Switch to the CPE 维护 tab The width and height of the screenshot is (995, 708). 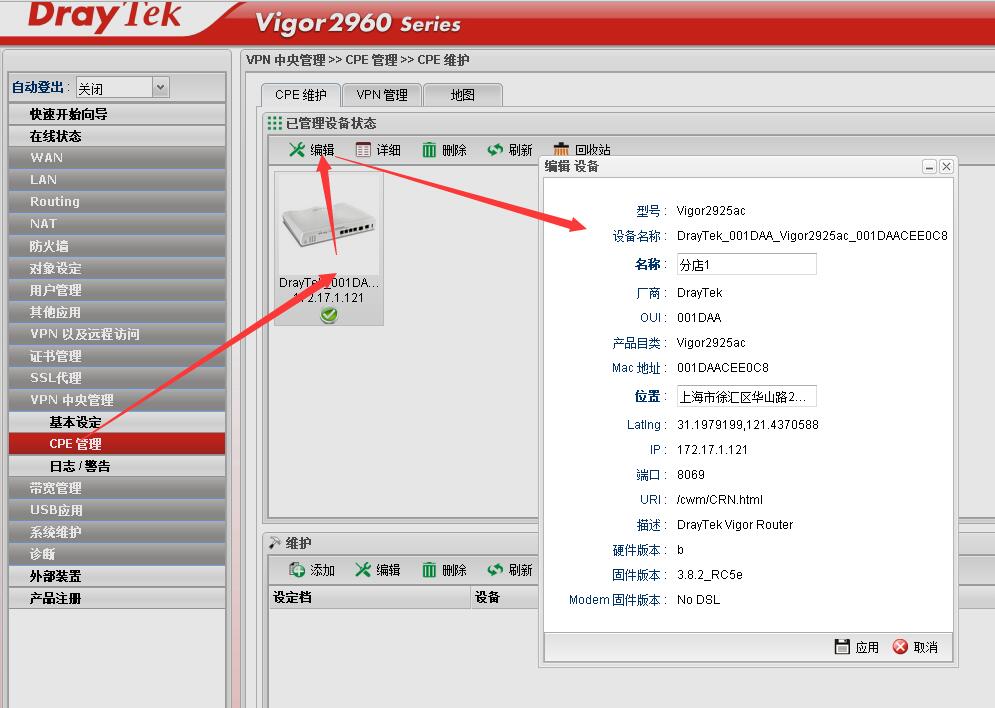tap(301, 95)
